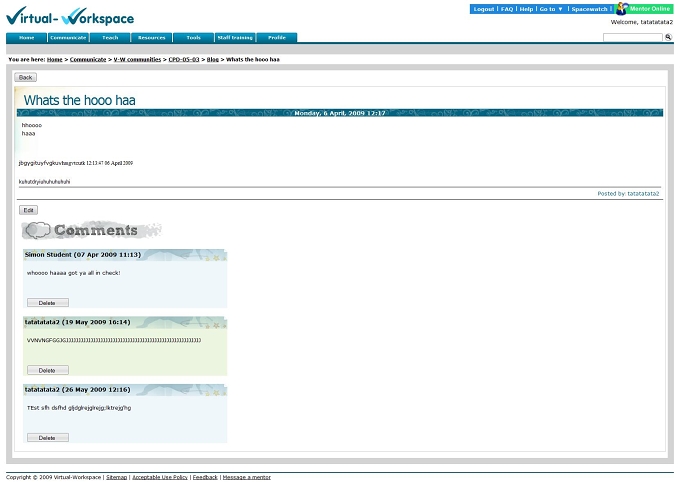Viewport: 680px width, 482px height.
Task: Click the Back button
Action: tap(26, 77)
